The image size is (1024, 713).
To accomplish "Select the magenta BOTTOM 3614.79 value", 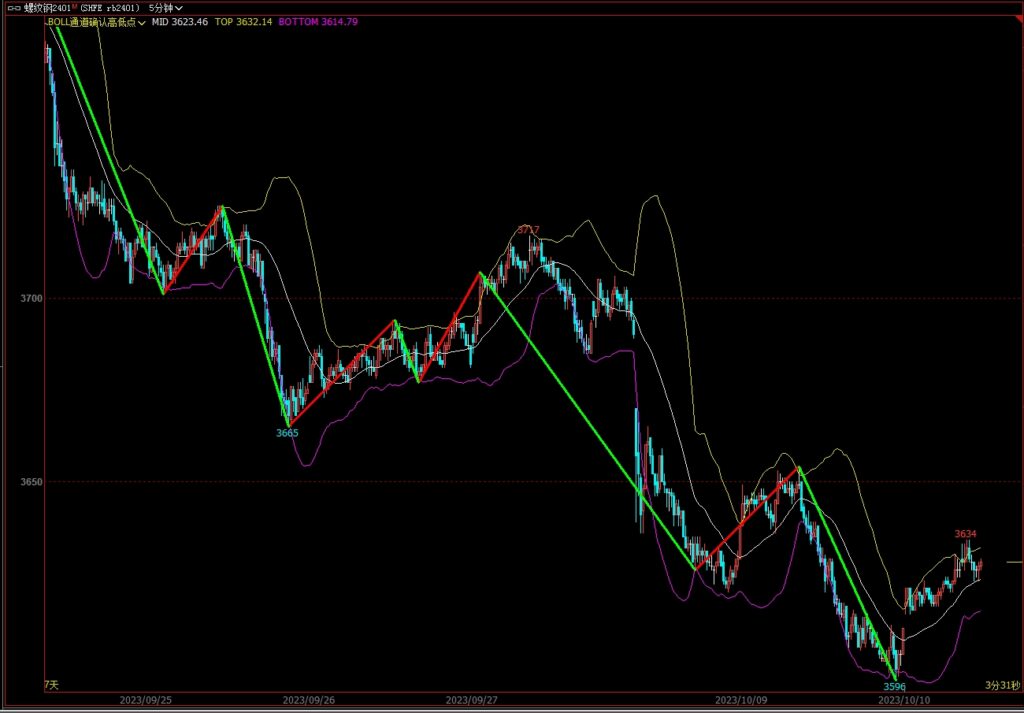I will point(314,21).
